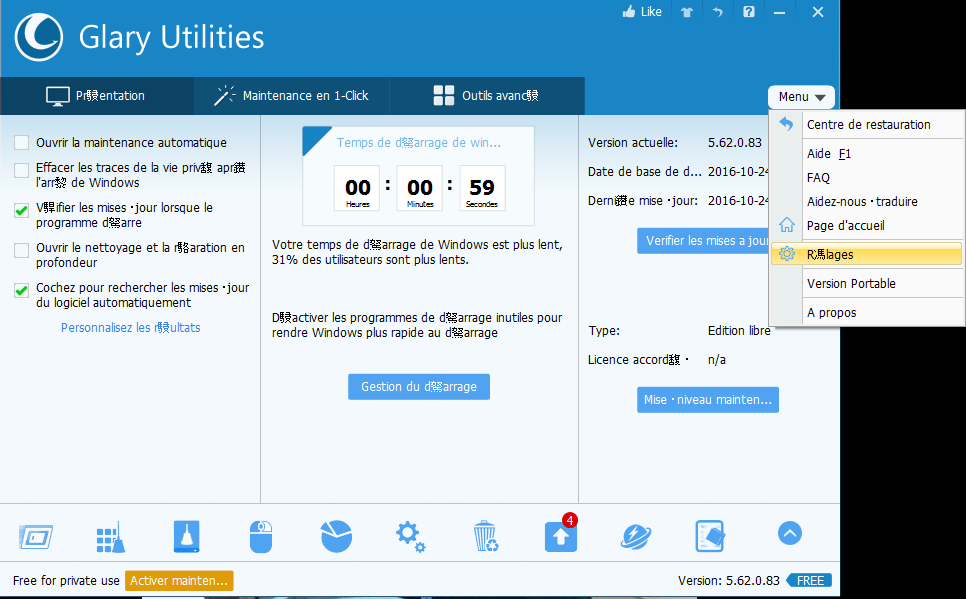This screenshot has height=599, width=966.
Task: Minimize the Glary Utilities window
Action: (x=779, y=12)
